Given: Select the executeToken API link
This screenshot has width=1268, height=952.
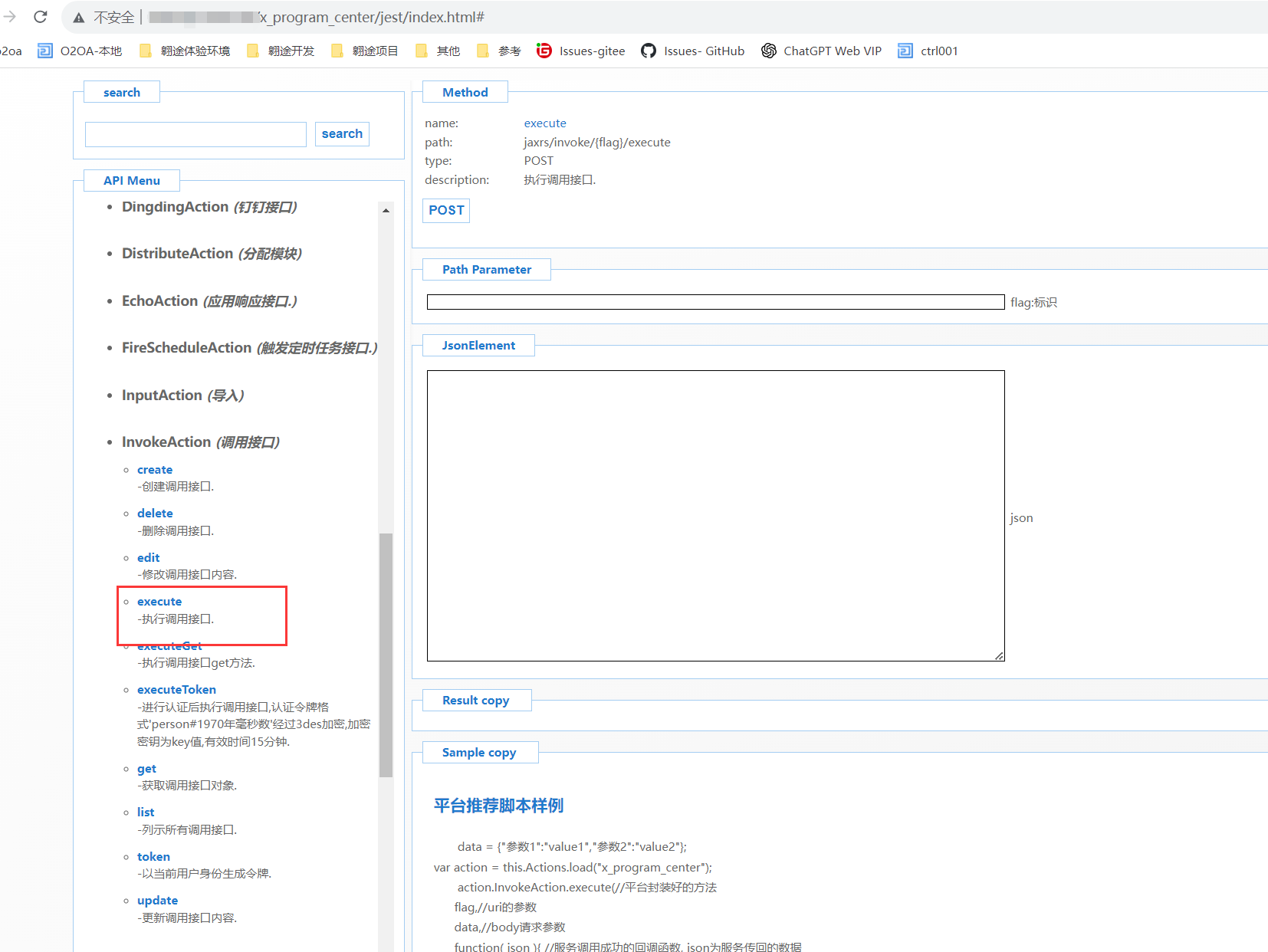Looking at the screenshot, I should pyautogui.click(x=176, y=690).
